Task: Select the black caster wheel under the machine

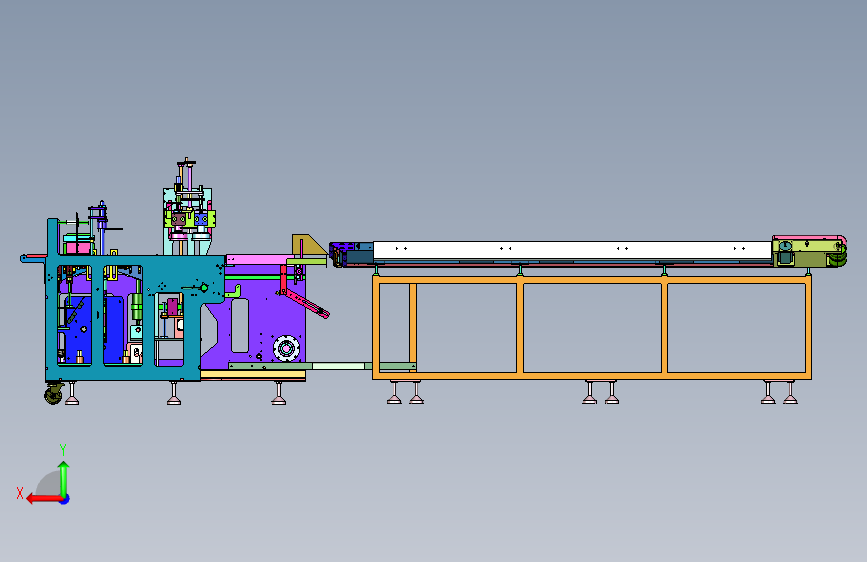Action: [54, 394]
